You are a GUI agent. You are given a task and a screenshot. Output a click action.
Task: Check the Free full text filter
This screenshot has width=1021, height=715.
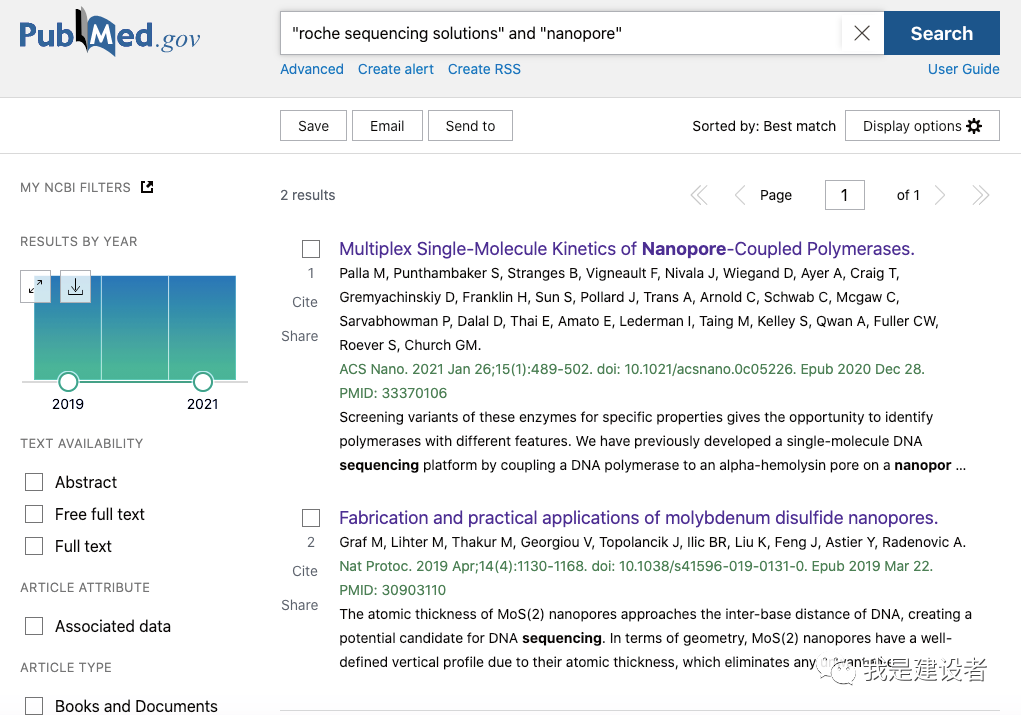point(34,514)
